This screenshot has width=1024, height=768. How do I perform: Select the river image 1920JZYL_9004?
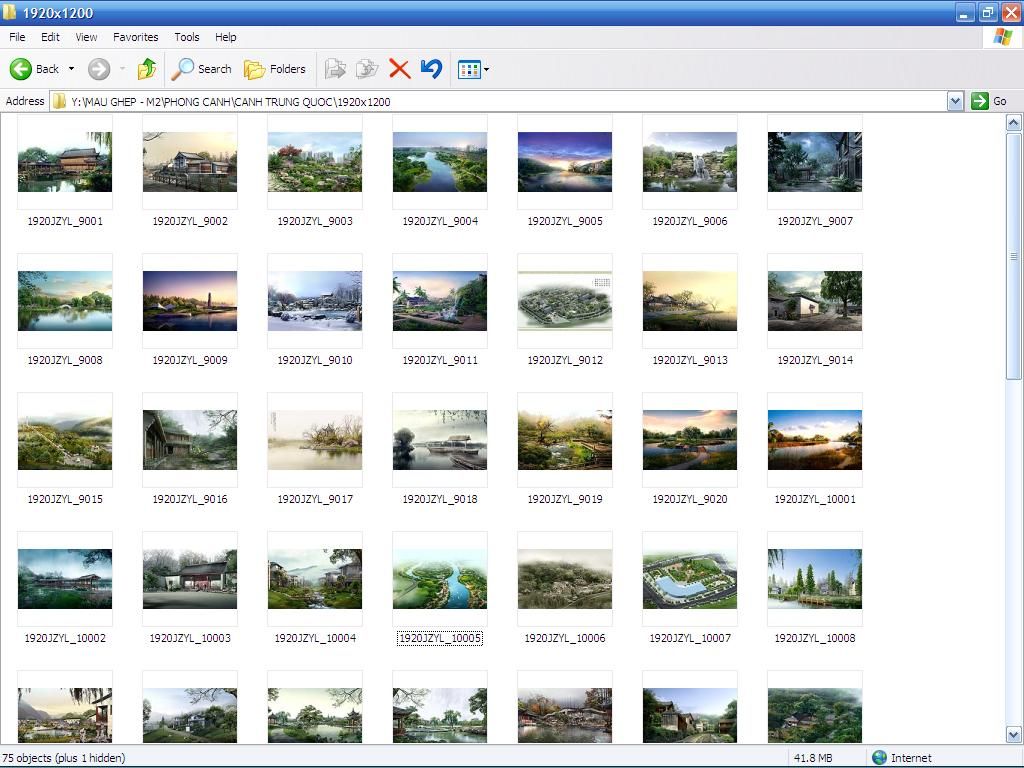[440, 162]
